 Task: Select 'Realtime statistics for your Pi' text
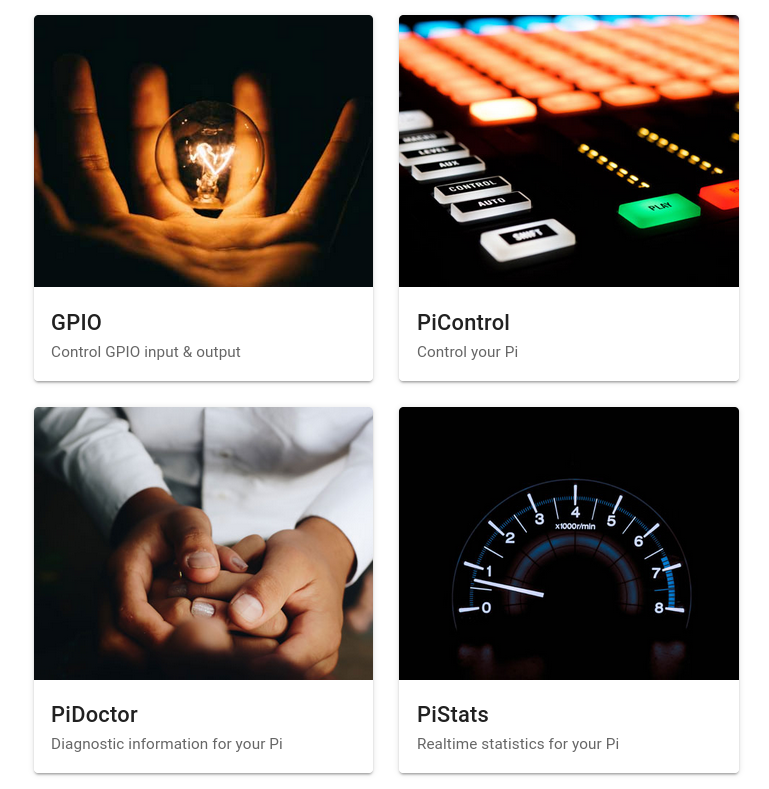[518, 744]
